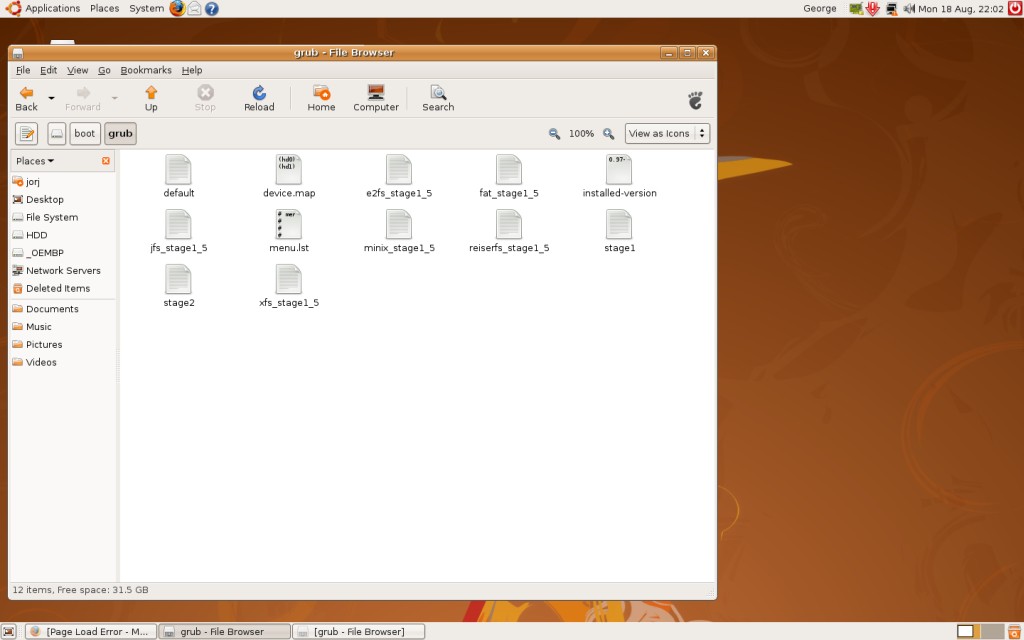The image size is (1024, 640).
Task: Click the Reload toolbar icon
Action: pyautogui.click(x=259, y=98)
